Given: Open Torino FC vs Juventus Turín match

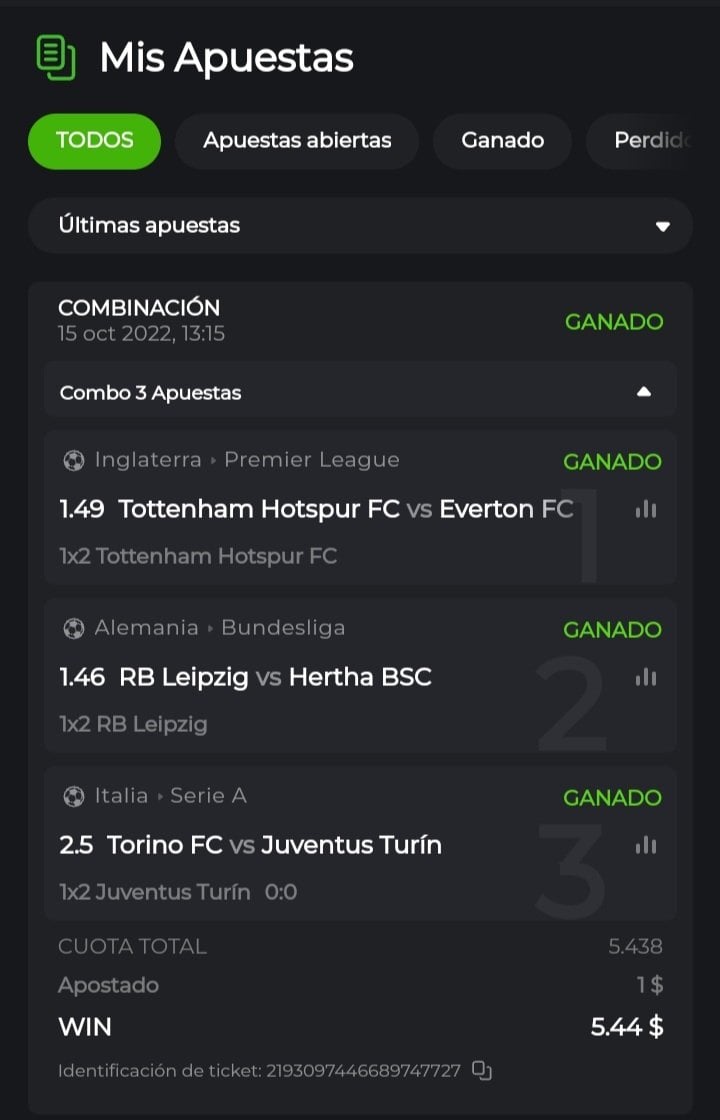Looking at the screenshot, I should coord(274,845).
